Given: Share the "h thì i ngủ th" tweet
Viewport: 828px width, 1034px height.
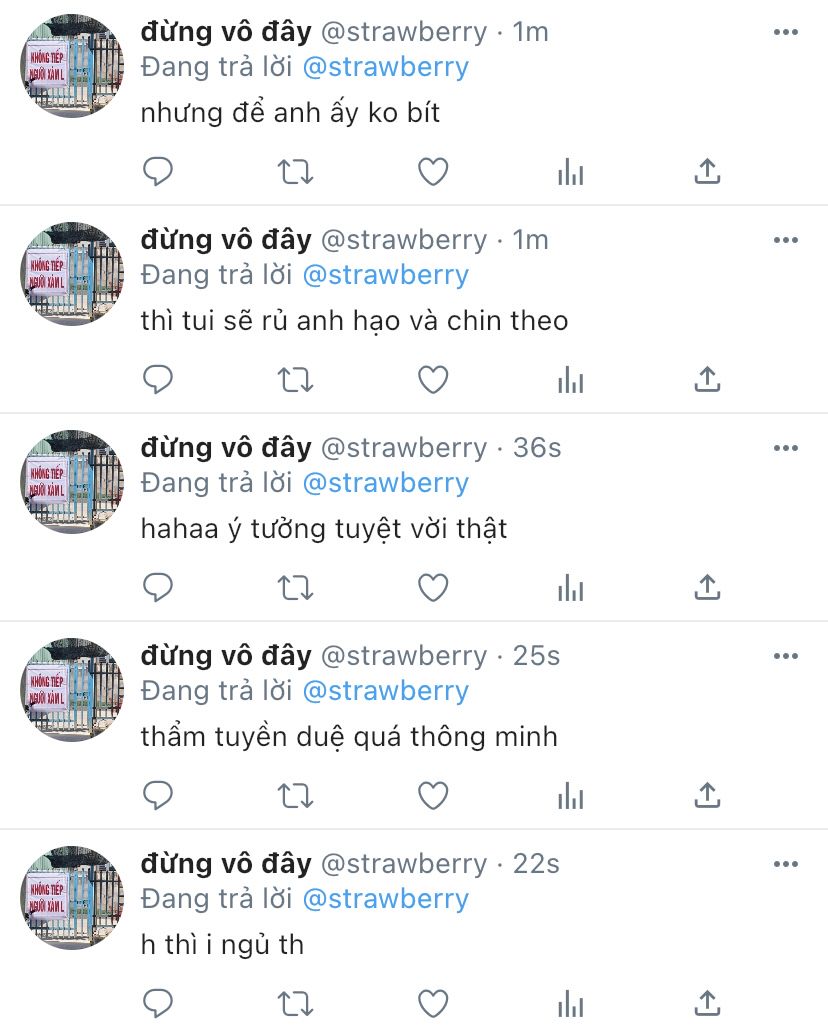Looking at the screenshot, I should (x=707, y=1003).
